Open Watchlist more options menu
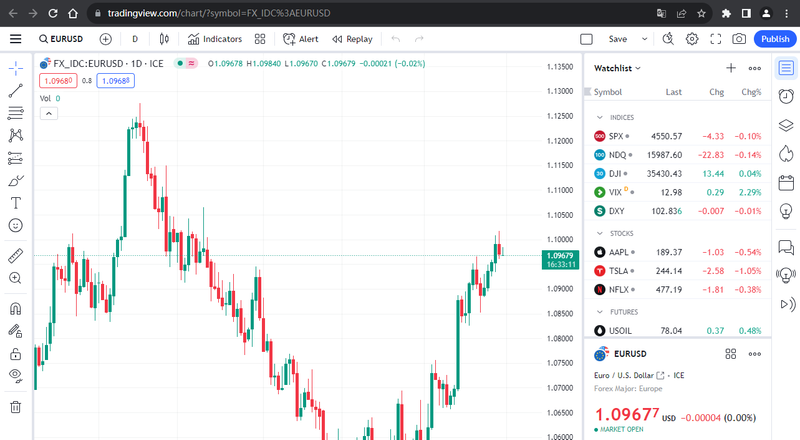Image resolution: width=800 pixels, height=440 pixels. [755, 68]
